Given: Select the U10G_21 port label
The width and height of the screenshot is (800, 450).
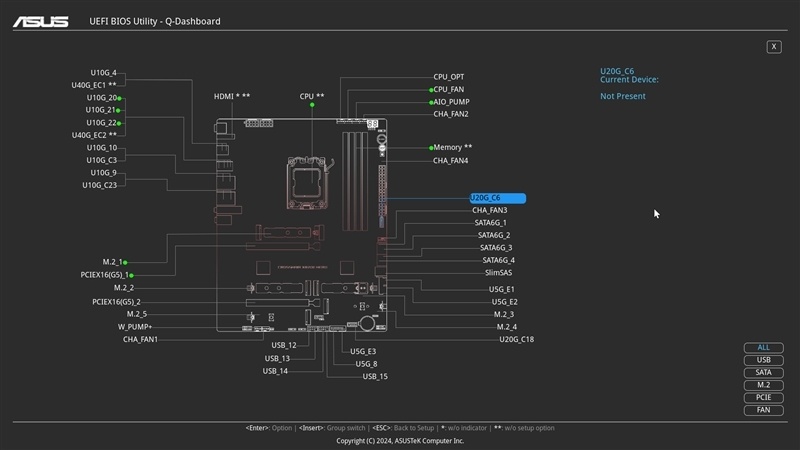Looking at the screenshot, I should [x=101, y=110].
